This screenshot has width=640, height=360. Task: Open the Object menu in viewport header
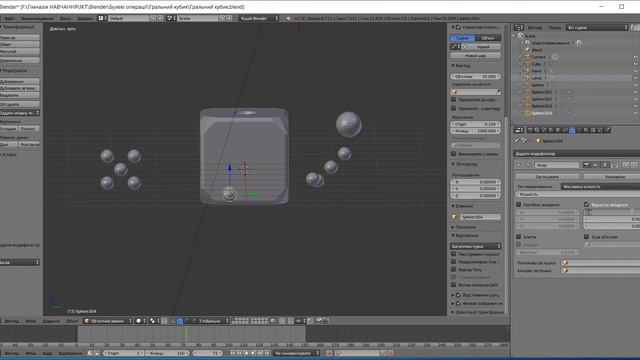(72, 321)
